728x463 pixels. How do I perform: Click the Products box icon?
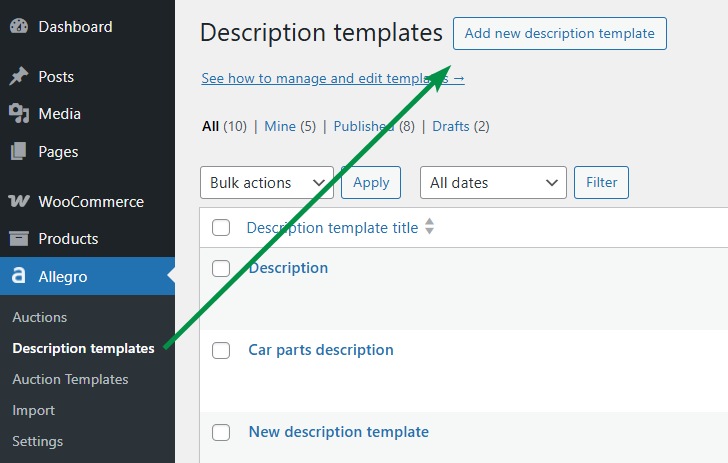19,238
